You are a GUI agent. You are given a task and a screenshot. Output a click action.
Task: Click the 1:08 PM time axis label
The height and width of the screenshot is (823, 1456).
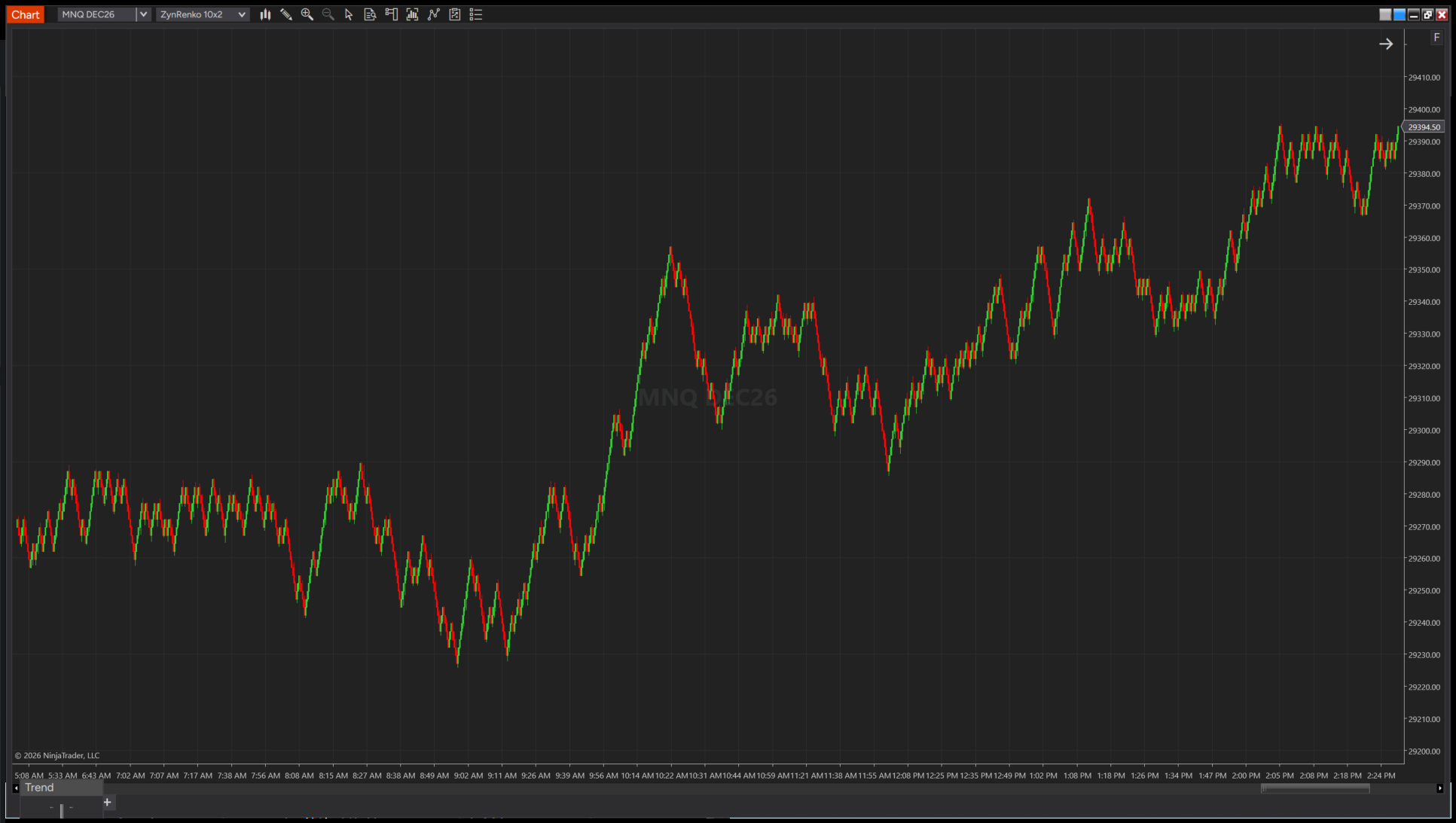pyautogui.click(x=1077, y=776)
